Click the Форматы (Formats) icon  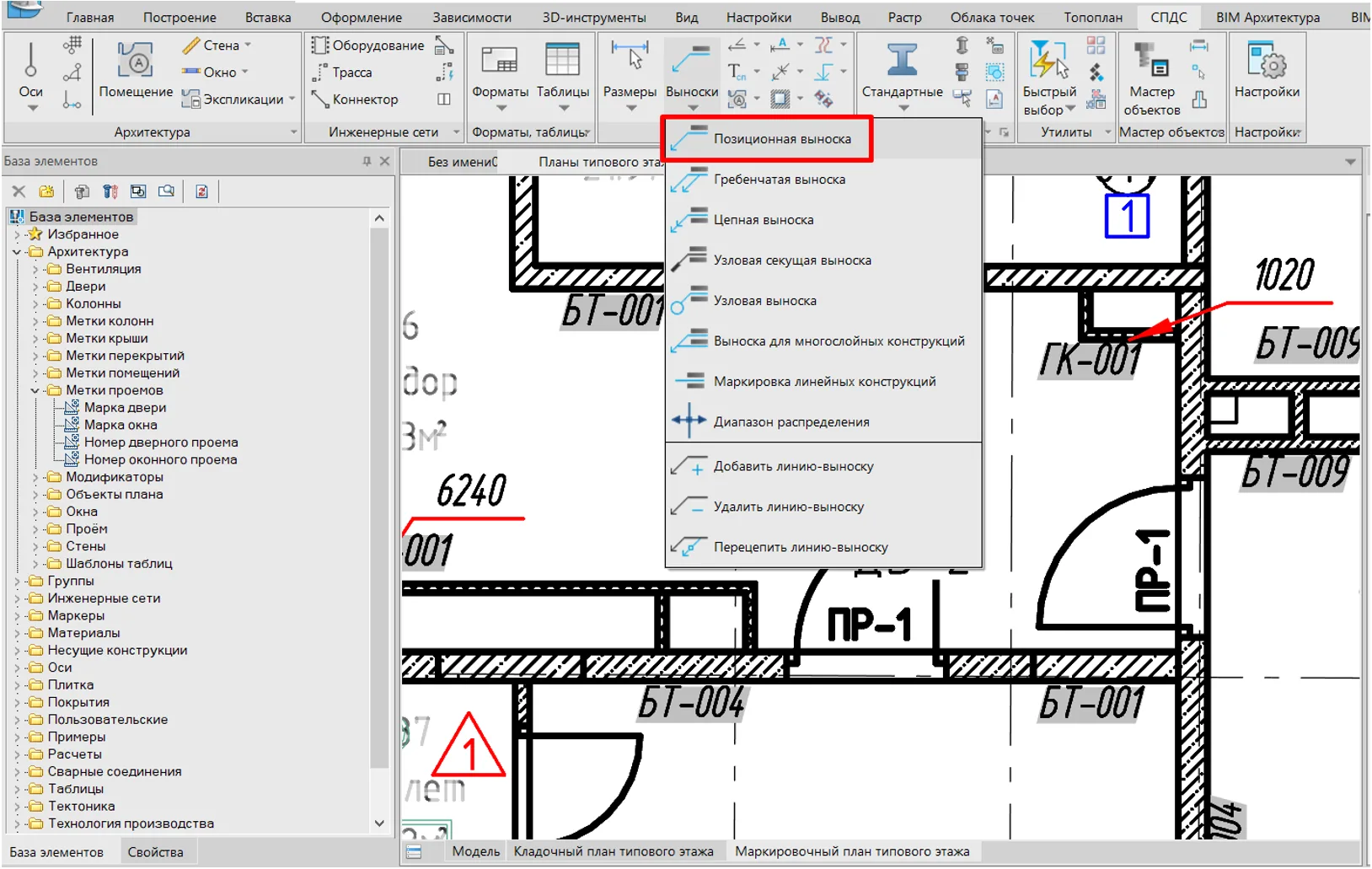click(x=500, y=62)
